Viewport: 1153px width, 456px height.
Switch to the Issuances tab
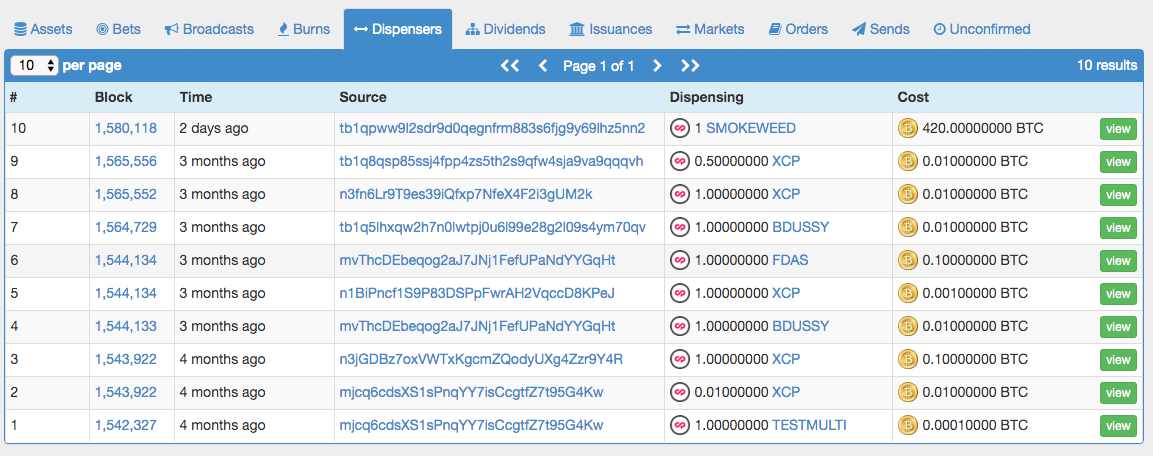(x=611, y=29)
